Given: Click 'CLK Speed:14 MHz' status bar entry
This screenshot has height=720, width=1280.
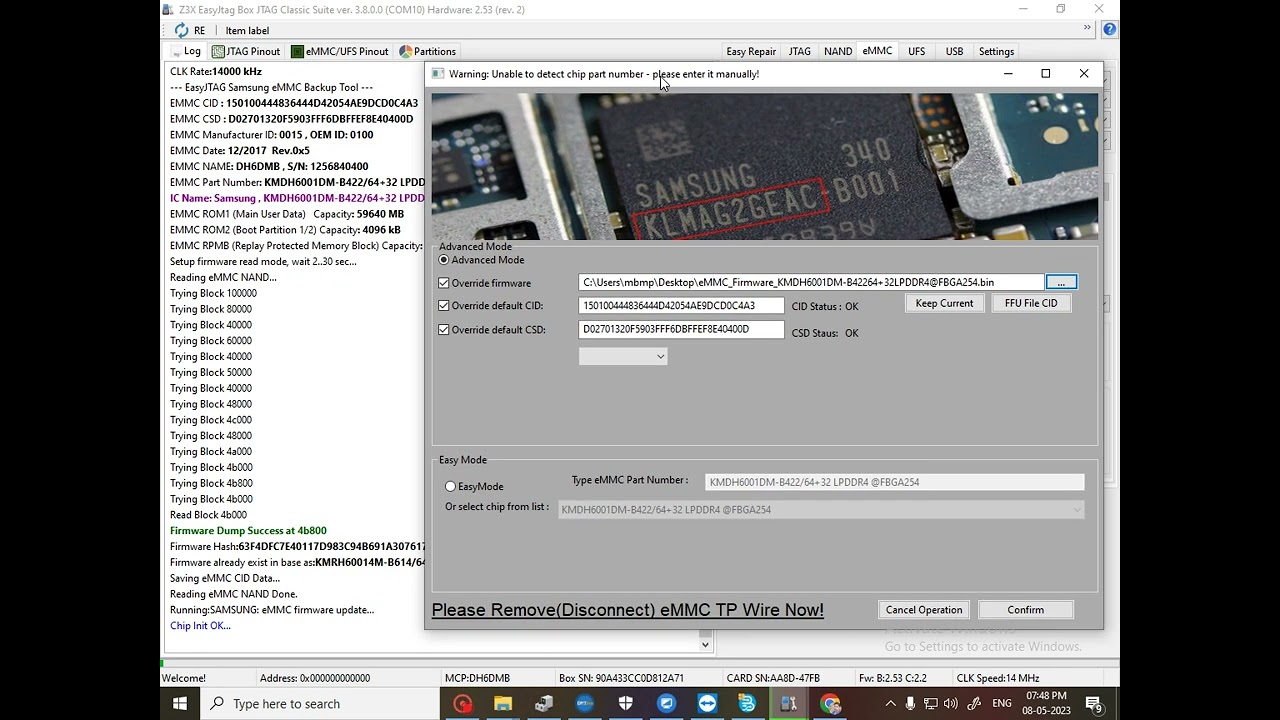Looking at the screenshot, I should 997,678.
